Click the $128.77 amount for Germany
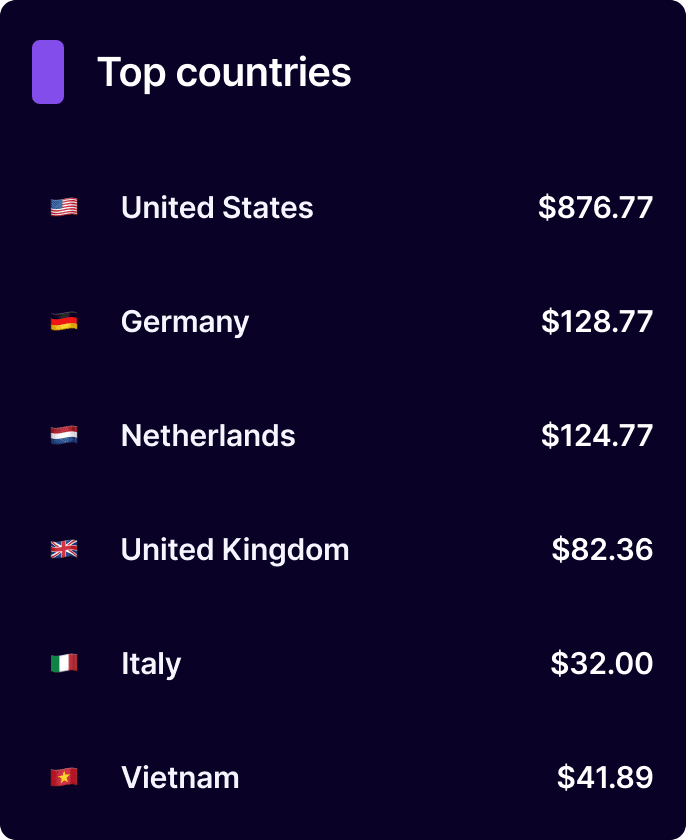The width and height of the screenshot is (686, 840). point(597,321)
